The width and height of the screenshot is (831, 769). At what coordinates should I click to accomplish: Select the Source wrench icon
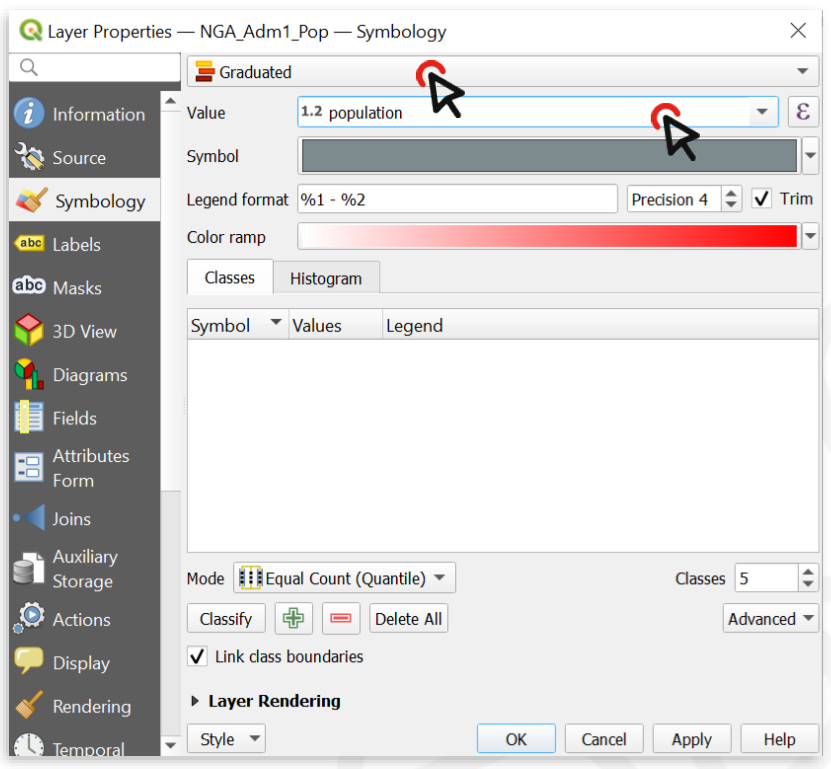(29, 158)
